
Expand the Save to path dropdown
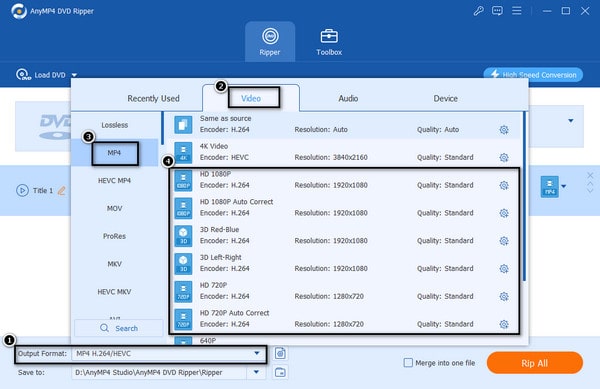[x=256, y=372]
